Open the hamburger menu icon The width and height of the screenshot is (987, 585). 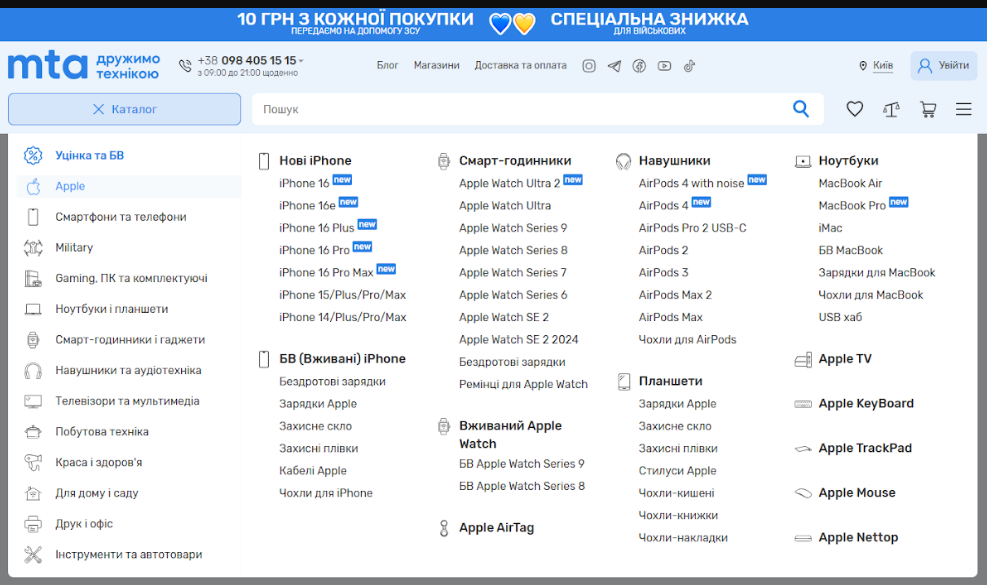(964, 109)
